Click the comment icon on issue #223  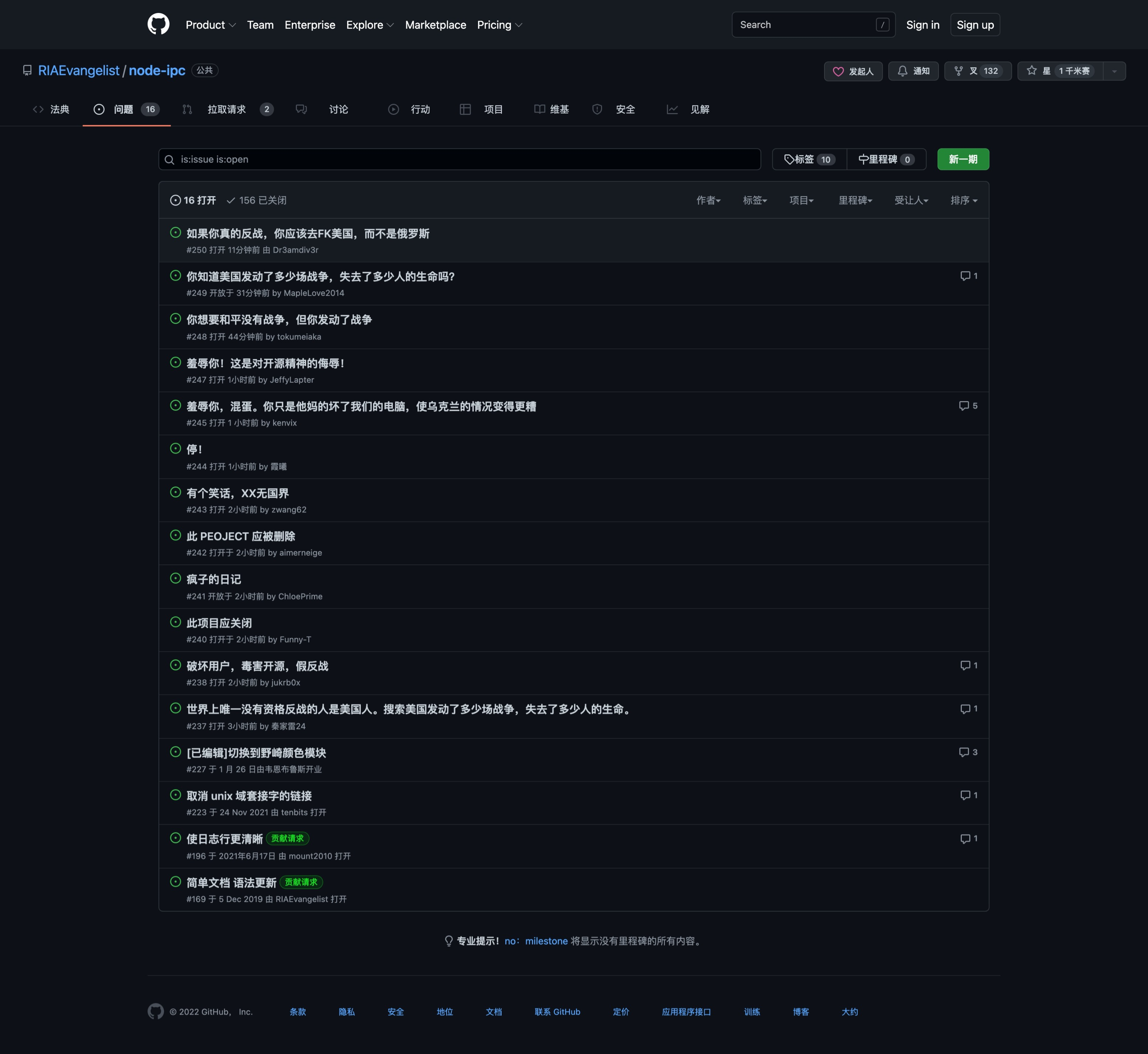(965, 795)
